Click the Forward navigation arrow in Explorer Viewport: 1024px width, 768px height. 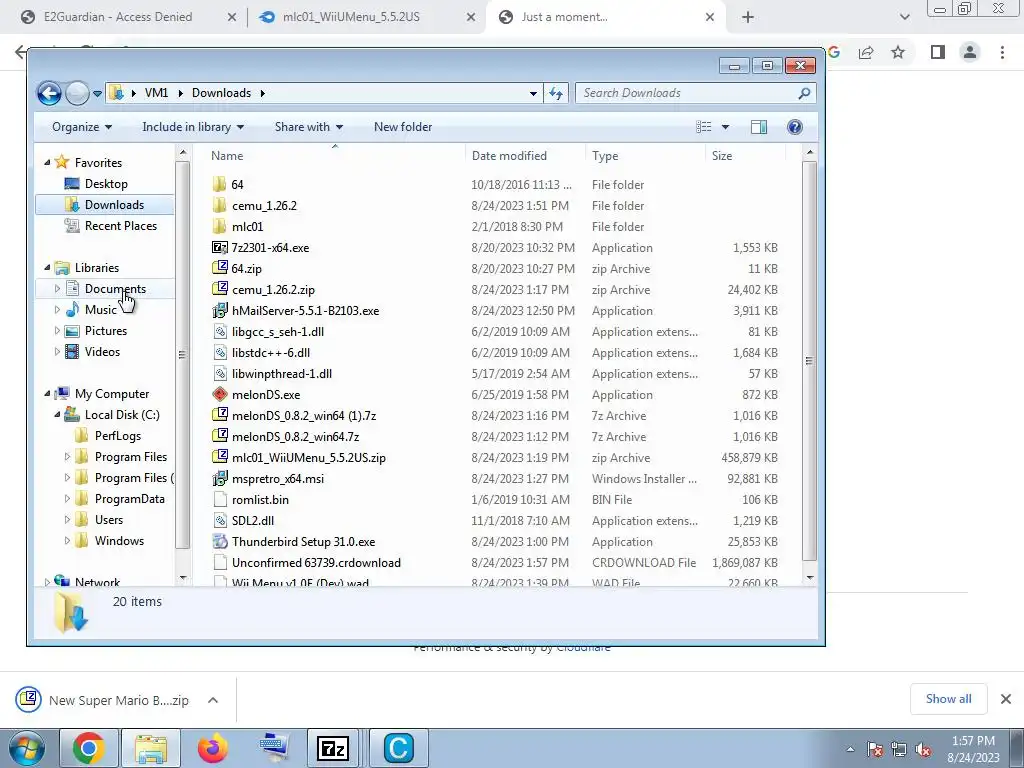(x=77, y=93)
